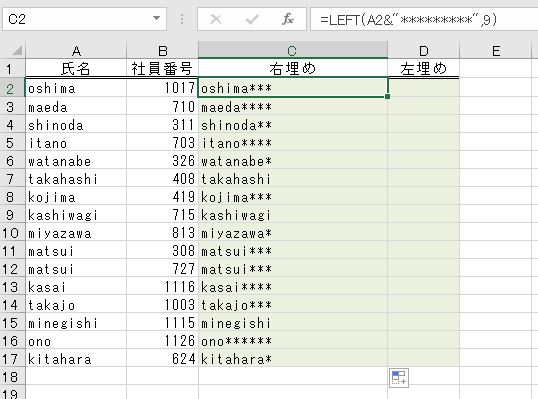538x399 pixels.
Task: Click the 社員番号 header cell
Action: point(162,68)
